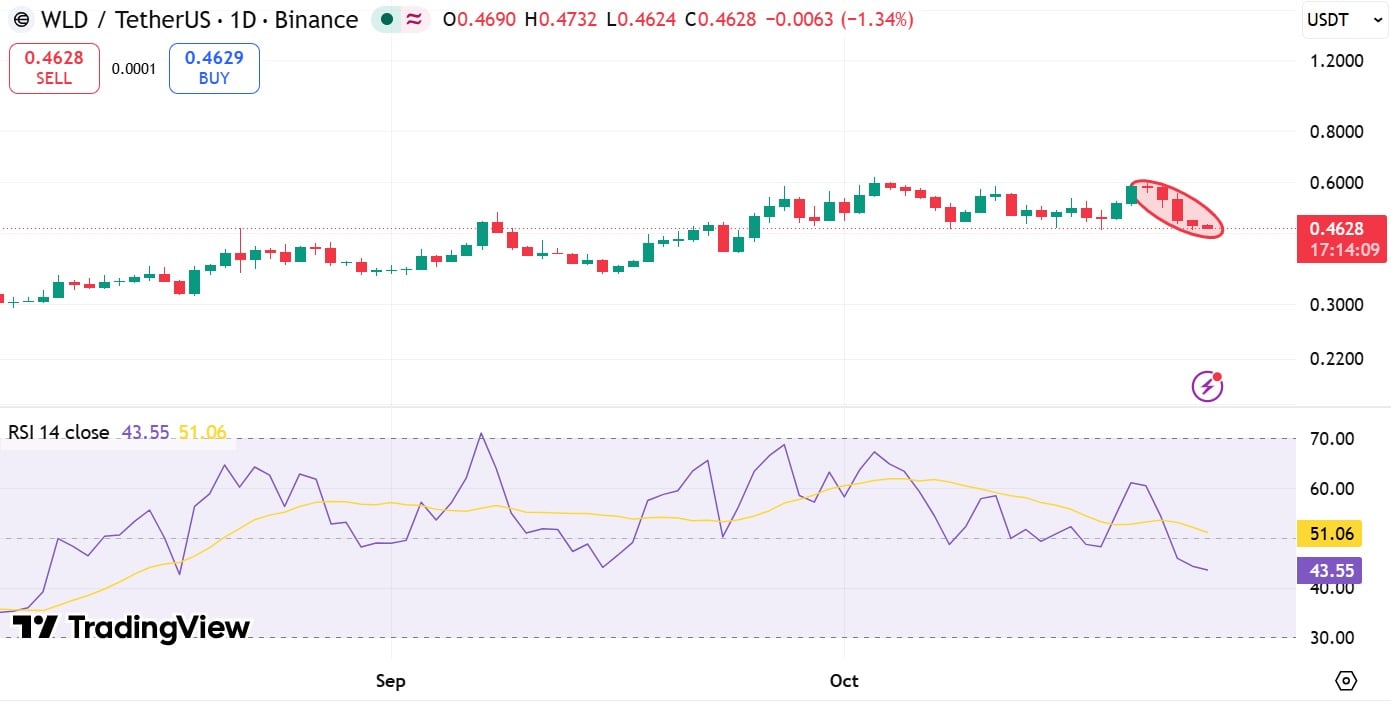
Task: Click the purple 43.55 axis label
Action: (x=1332, y=571)
